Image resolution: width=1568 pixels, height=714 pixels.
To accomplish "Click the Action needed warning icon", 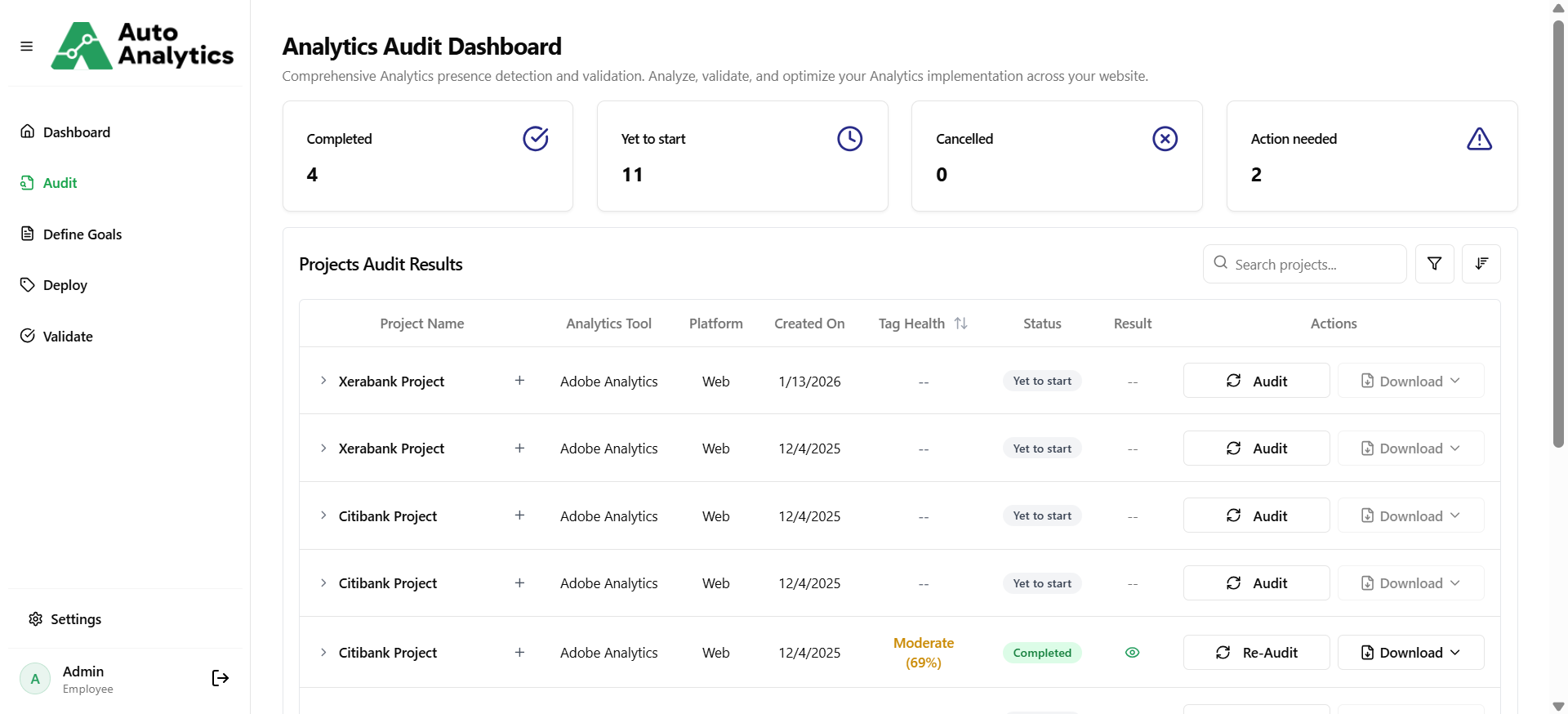I will [x=1479, y=139].
